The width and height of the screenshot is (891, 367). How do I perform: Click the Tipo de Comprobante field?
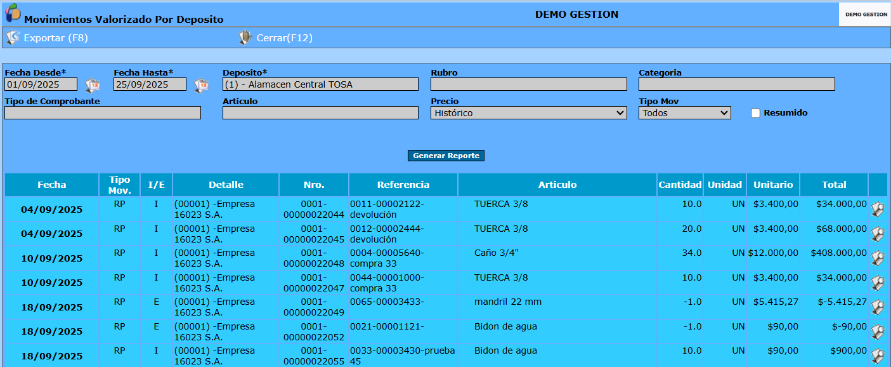coord(102,113)
